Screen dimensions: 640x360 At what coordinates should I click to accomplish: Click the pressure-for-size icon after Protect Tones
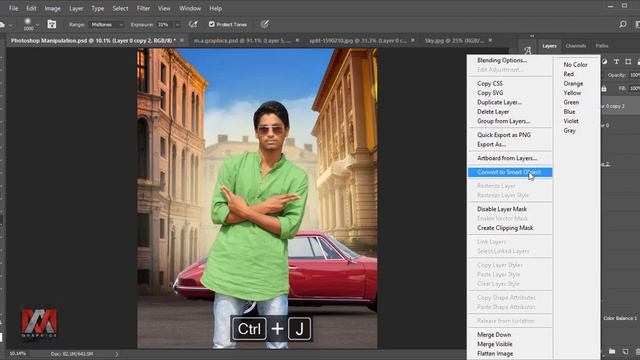[264, 24]
